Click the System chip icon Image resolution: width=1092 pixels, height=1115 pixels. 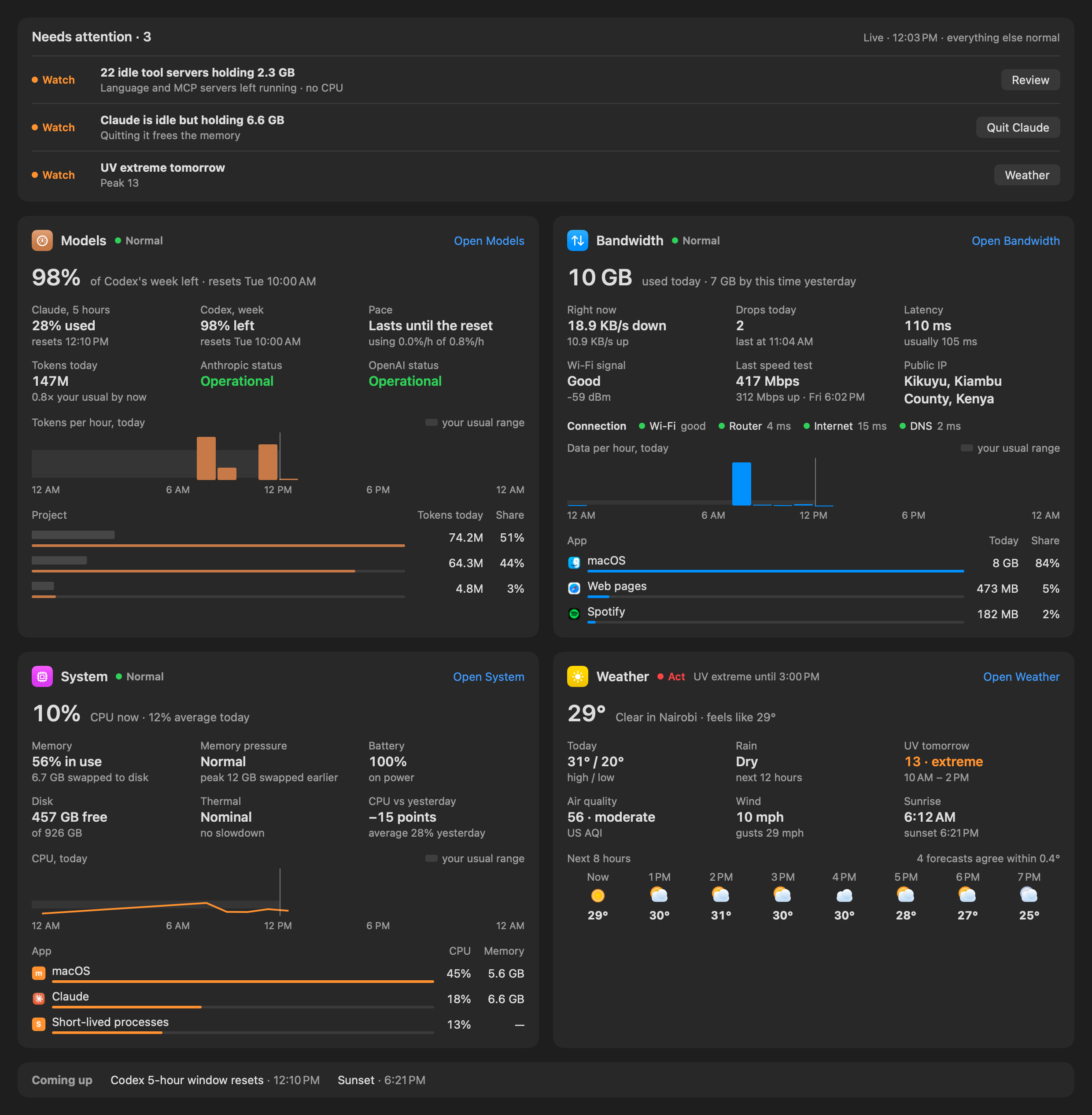tap(42, 676)
